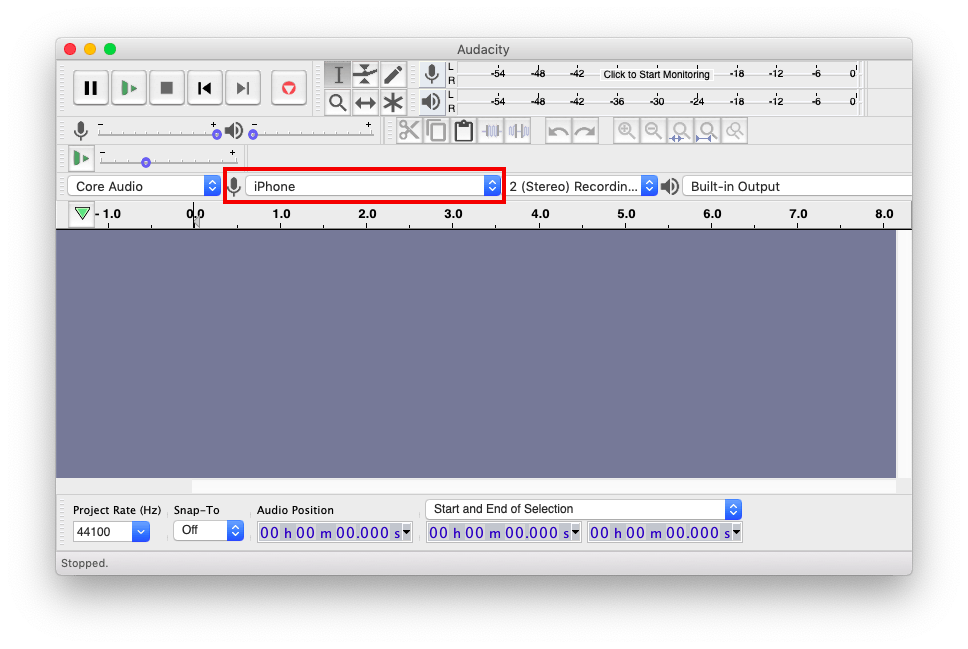Toggle the green timeline pin button
Viewport: 968px width, 649px height.
tap(82, 213)
